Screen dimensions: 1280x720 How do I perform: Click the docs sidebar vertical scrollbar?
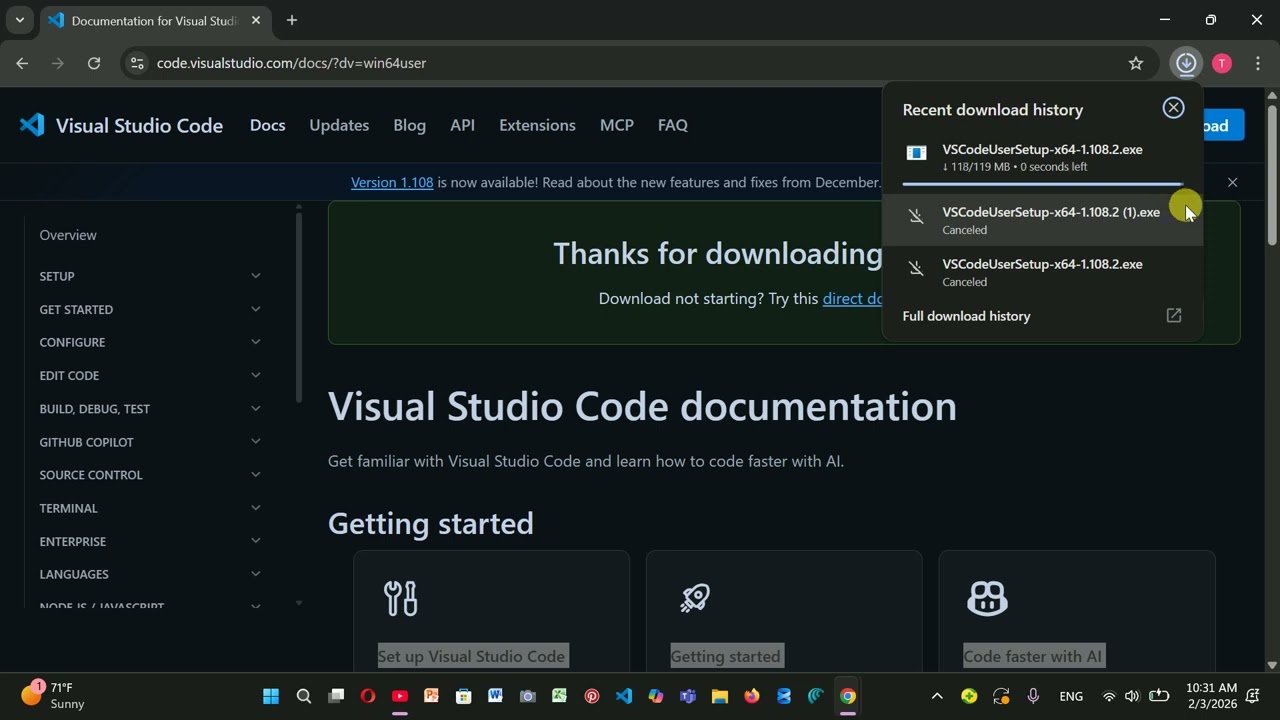(298, 310)
